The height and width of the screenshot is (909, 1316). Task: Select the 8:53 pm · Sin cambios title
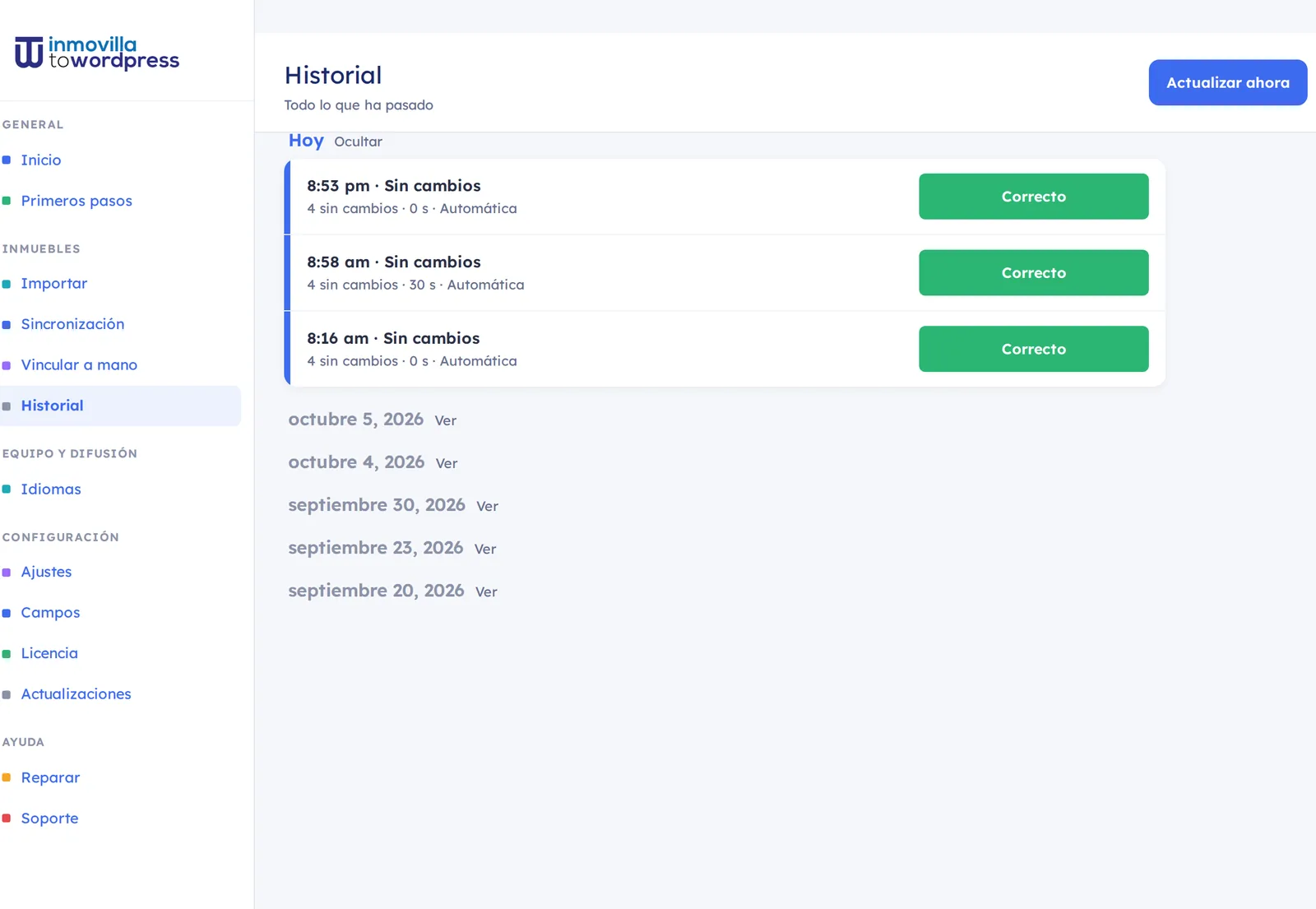tap(394, 186)
